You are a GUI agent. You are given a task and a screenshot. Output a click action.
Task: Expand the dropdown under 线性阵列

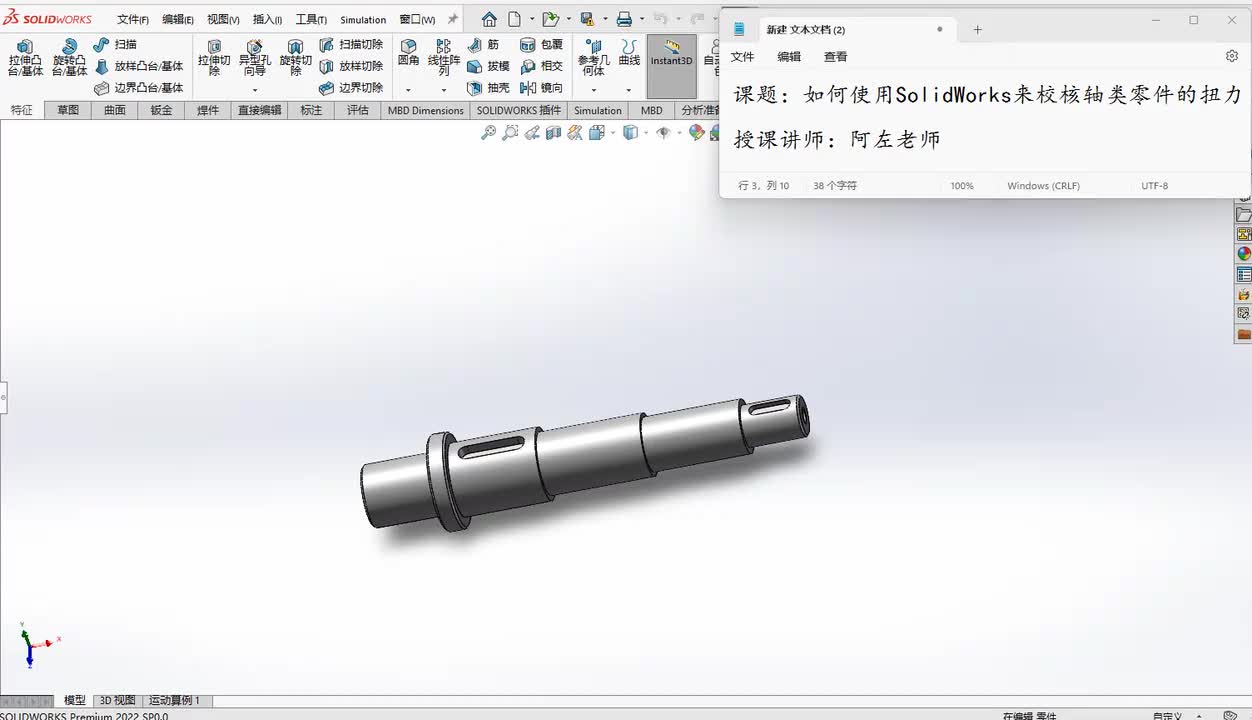(x=444, y=90)
